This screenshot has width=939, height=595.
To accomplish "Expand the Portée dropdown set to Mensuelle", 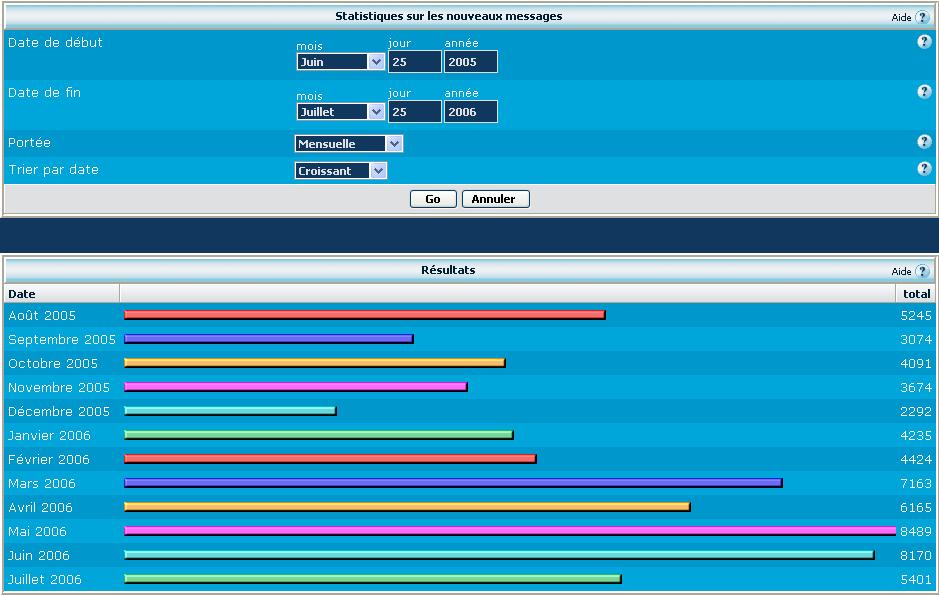I will click(x=348, y=144).
